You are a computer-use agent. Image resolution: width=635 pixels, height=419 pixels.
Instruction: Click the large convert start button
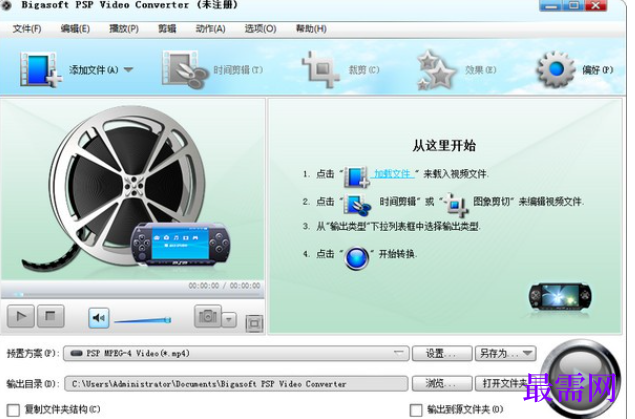click(581, 379)
